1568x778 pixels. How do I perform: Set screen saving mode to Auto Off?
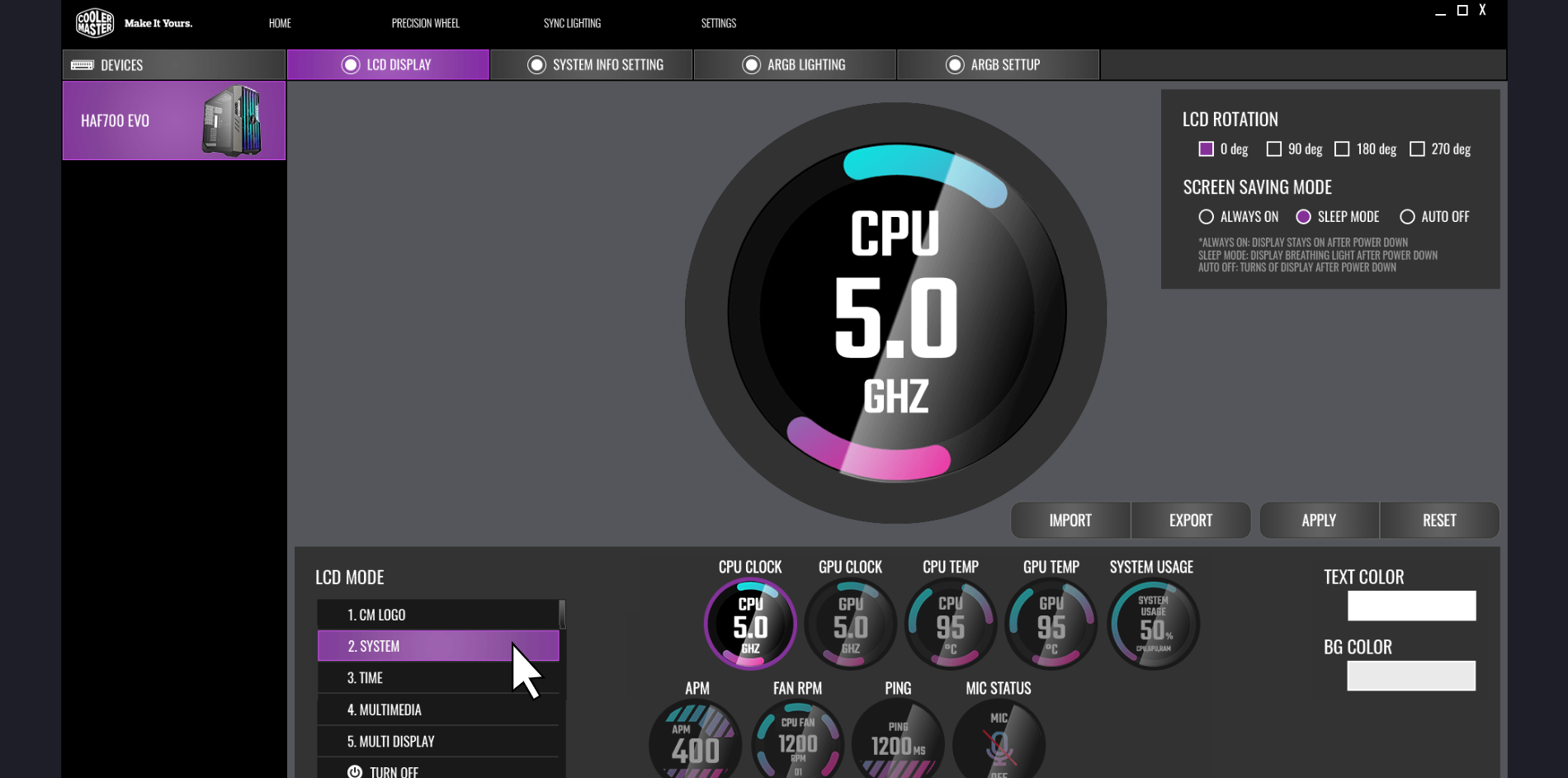[1407, 217]
